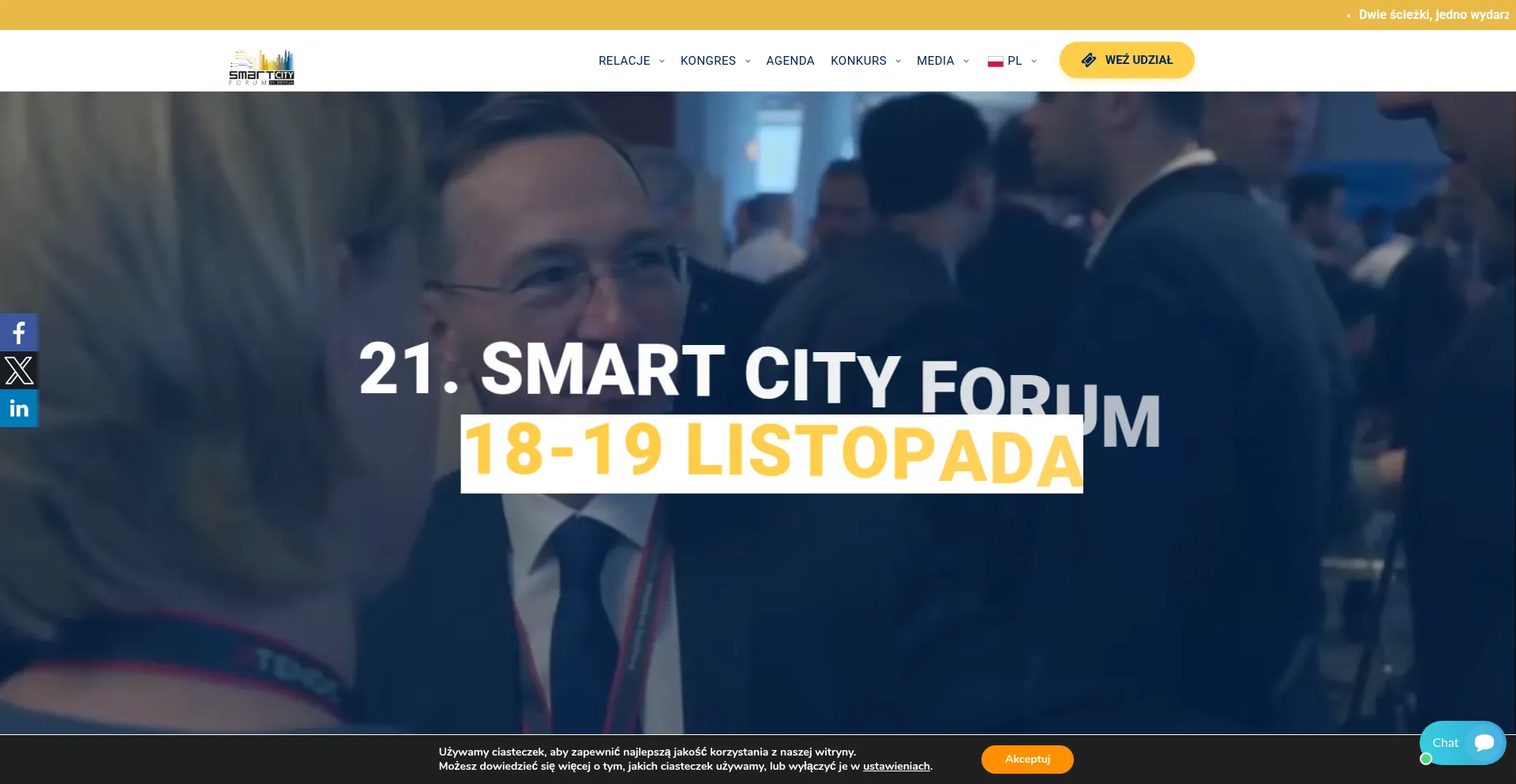Viewport: 1516px width, 784px height.
Task: Click the chat speech bubble icon
Action: [x=1484, y=742]
